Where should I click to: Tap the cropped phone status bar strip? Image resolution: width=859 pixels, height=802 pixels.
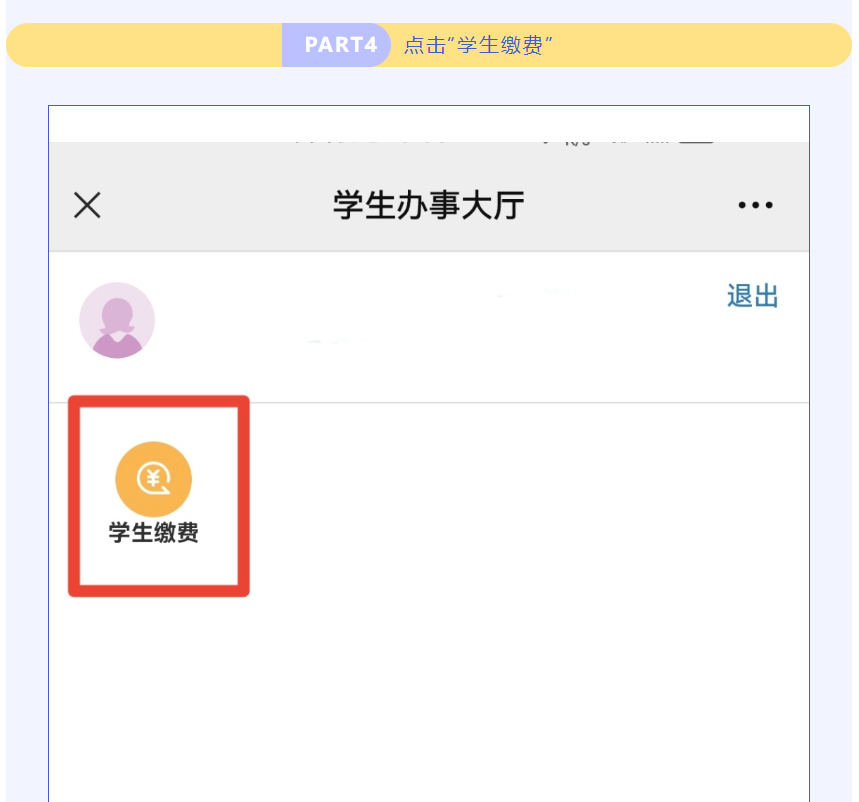coord(429,137)
